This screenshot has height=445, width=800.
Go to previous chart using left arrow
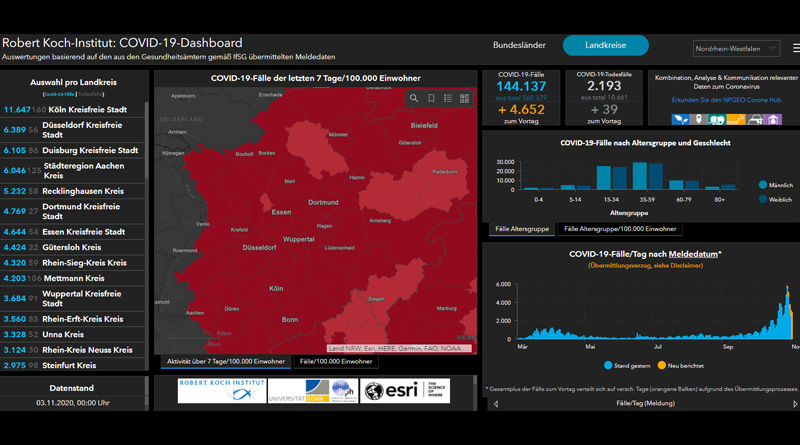coord(496,404)
